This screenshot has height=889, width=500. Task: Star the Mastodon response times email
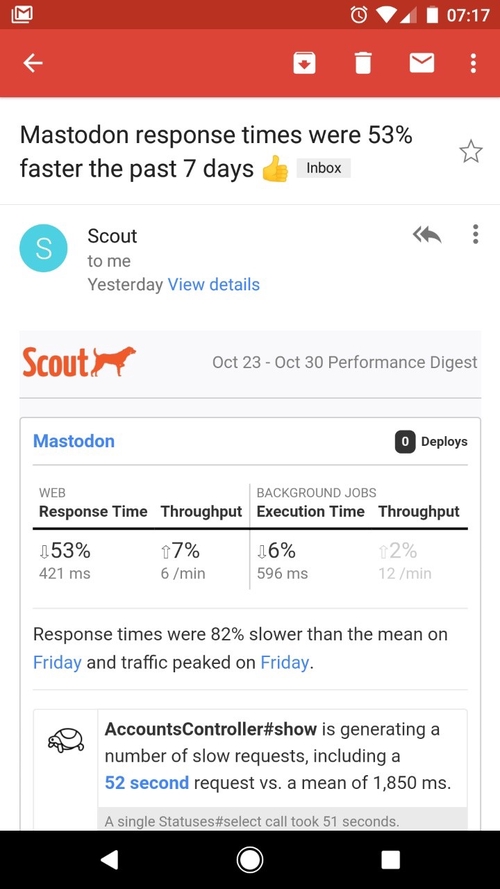(x=471, y=151)
